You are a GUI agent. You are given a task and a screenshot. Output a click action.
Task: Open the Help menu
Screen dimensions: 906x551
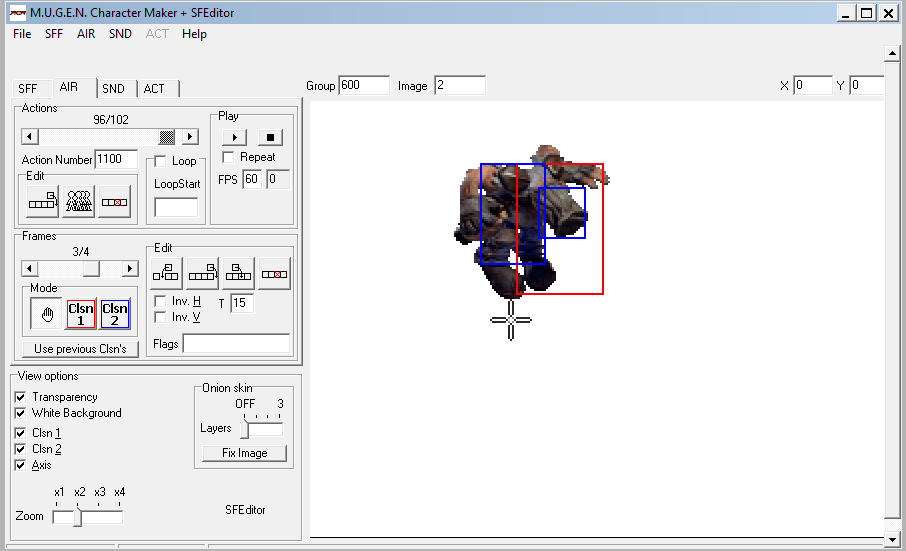click(194, 34)
